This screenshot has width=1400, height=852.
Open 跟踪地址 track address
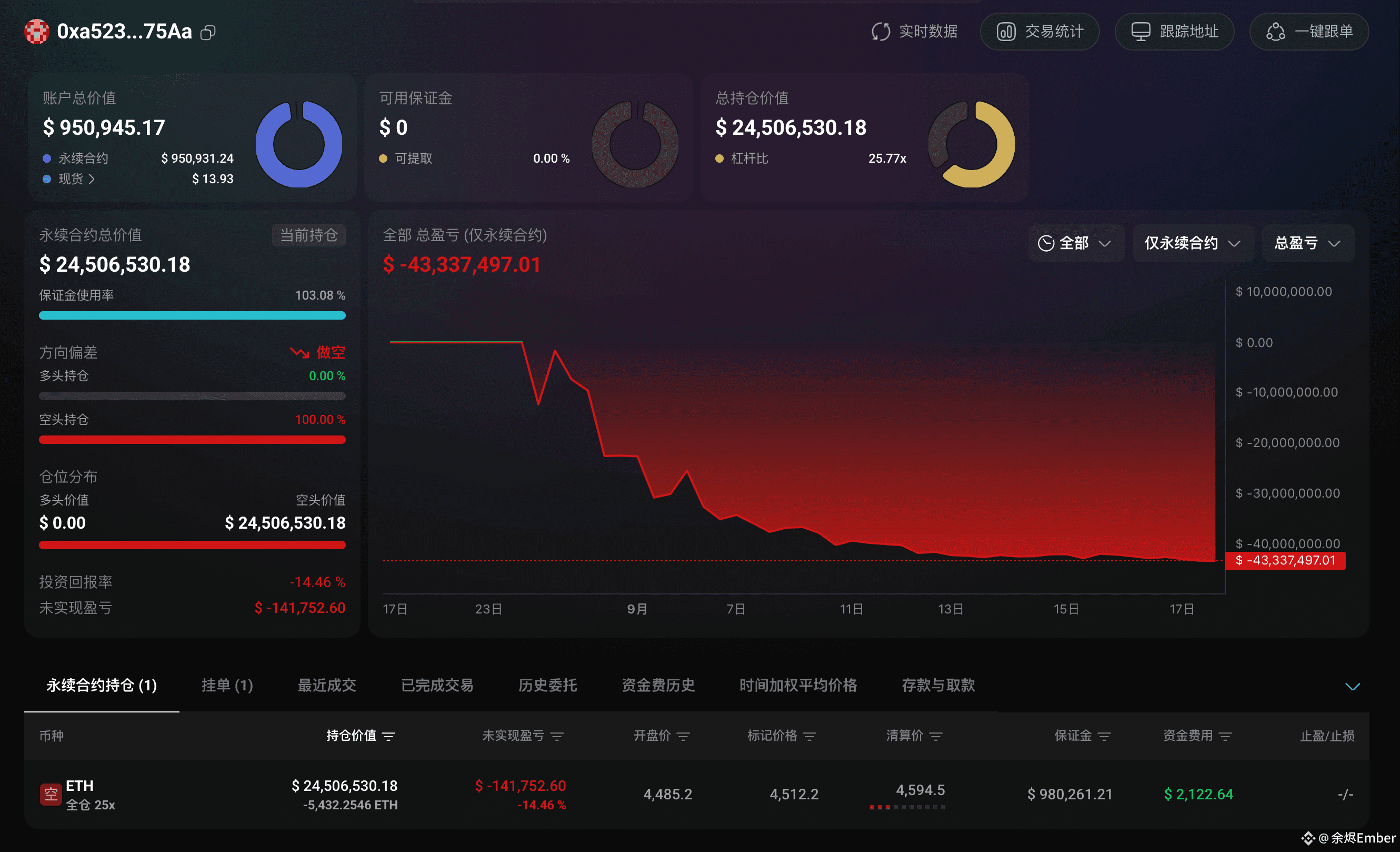[1174, 31]
